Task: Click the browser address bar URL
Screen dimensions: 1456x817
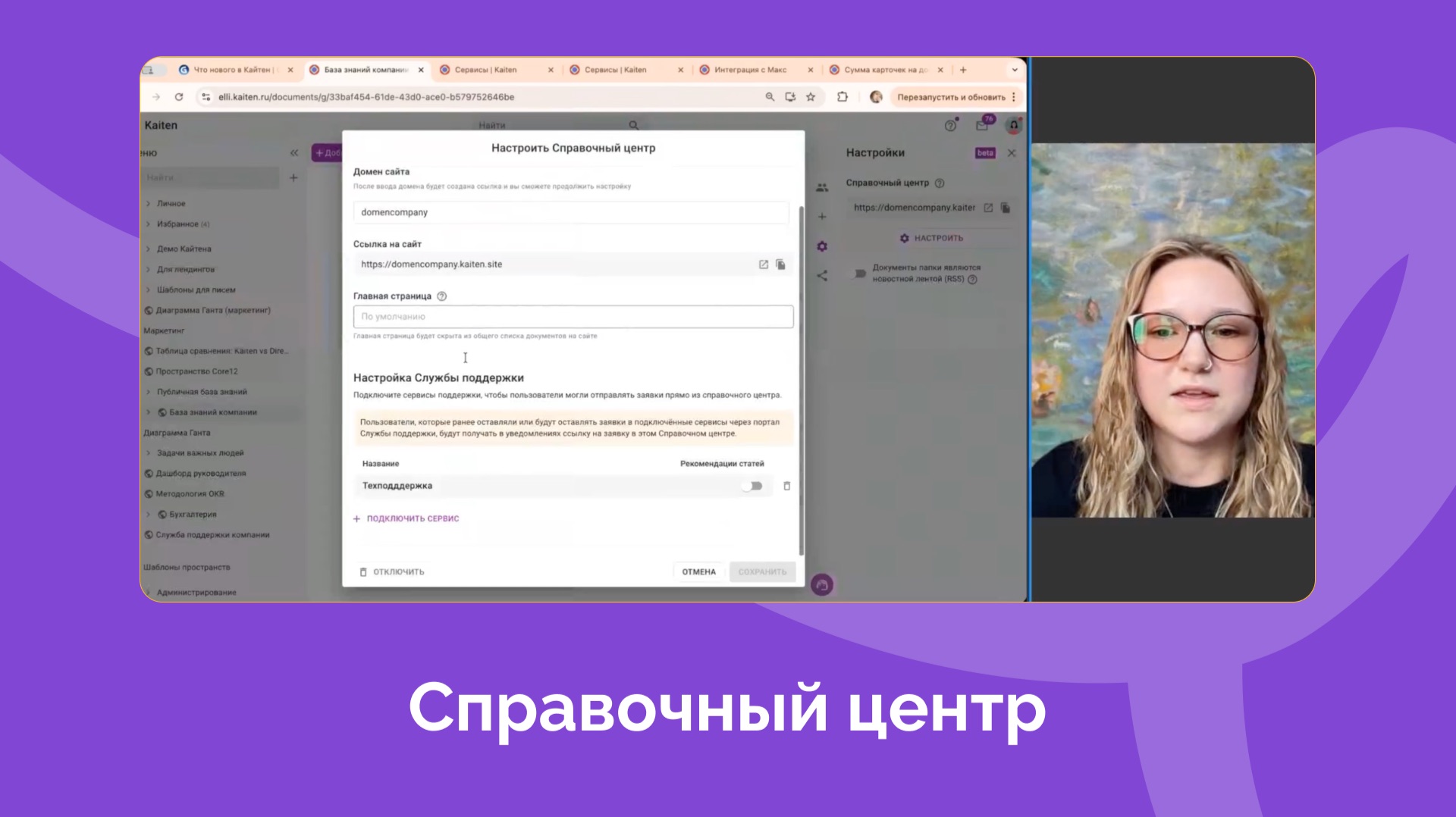Action: (366, 97)
